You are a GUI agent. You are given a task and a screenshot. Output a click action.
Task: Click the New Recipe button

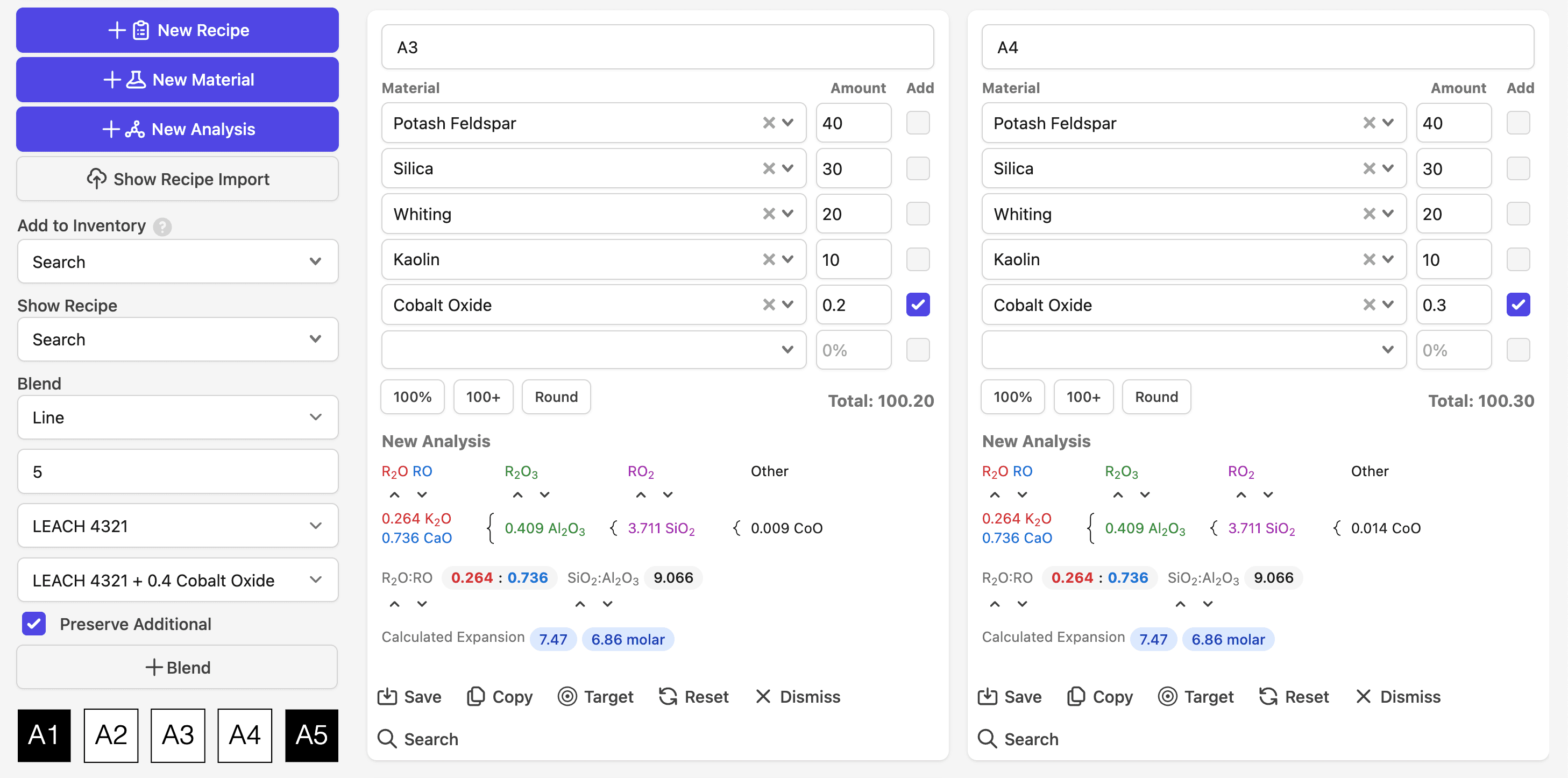pos(177,31)
